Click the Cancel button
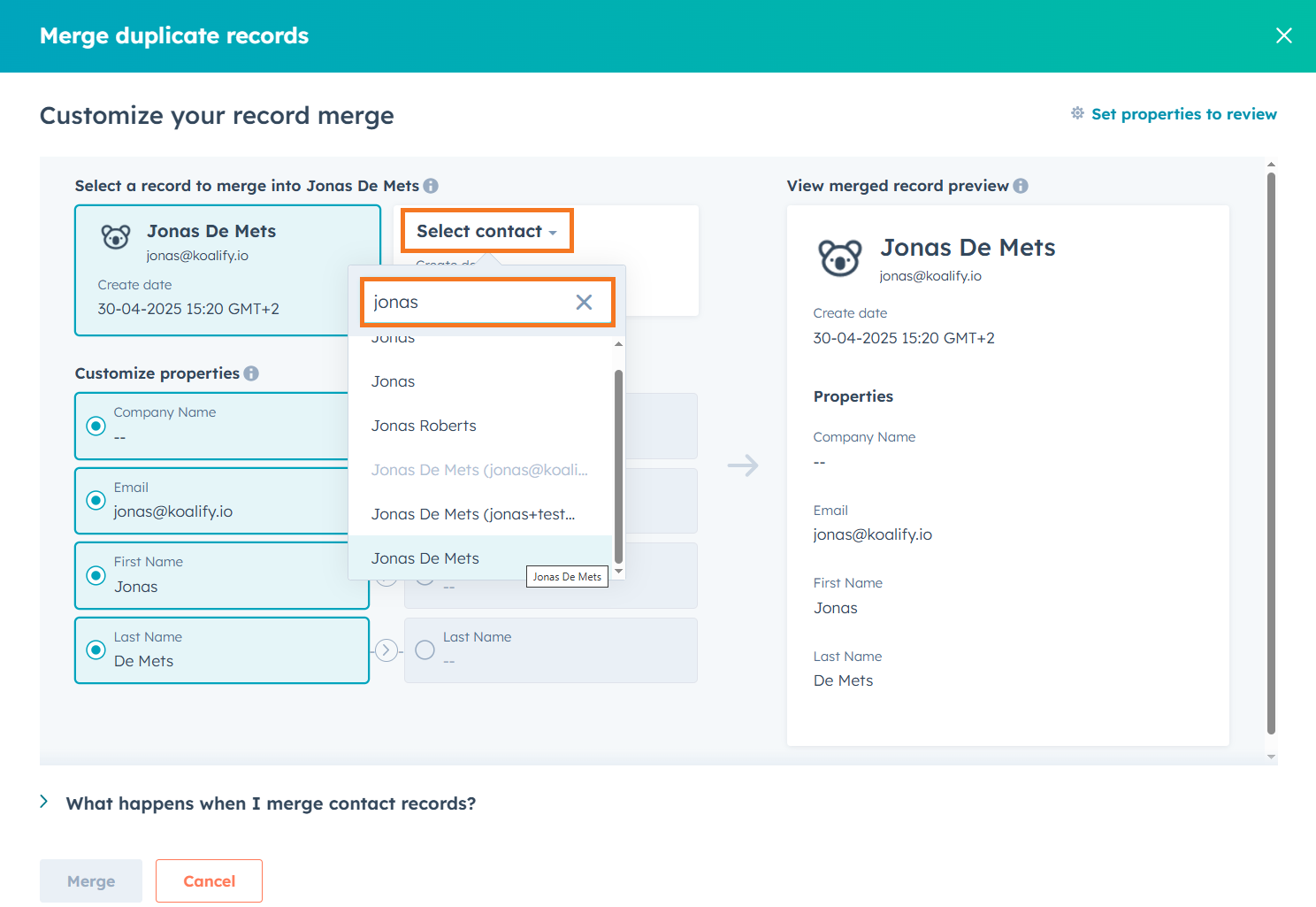The width and height of the screenshot is (1316, 907). 209,880
